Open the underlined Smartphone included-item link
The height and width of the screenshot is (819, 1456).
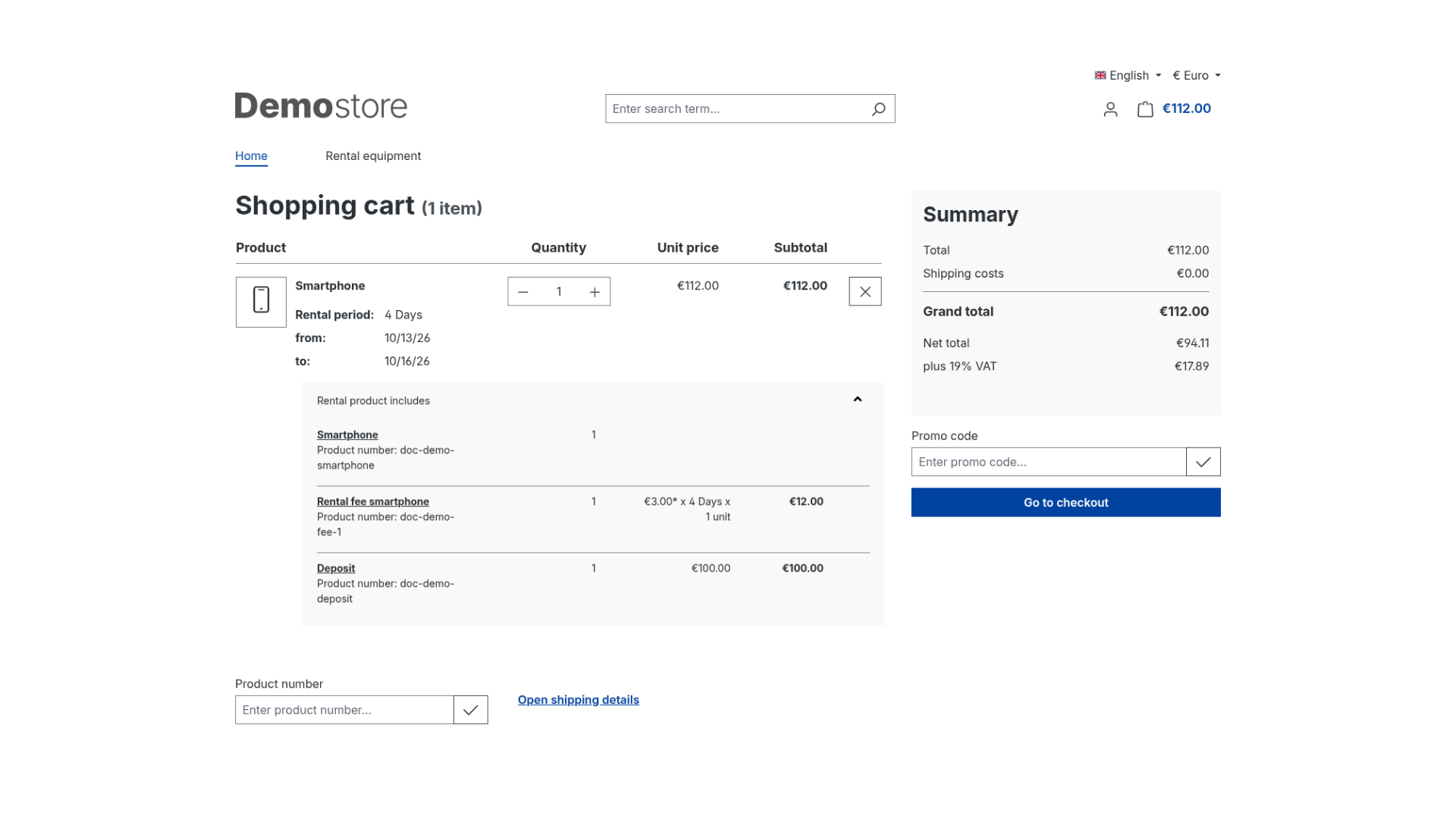(347, 435)
